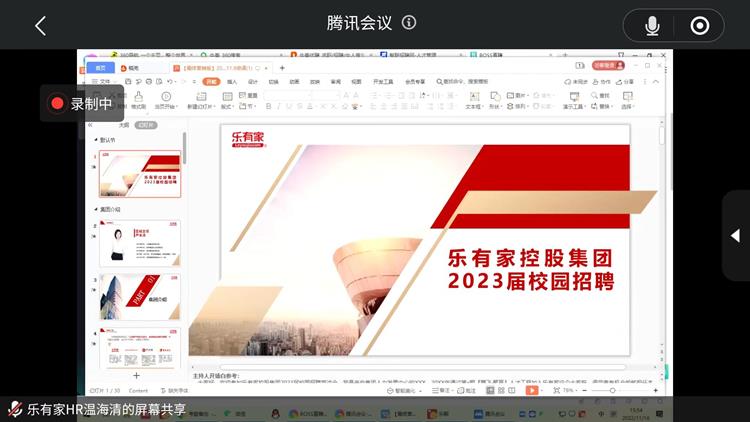
Task: Expand the side panel with the left arrow
Action: pyautogui.click(x=735, y=236)
